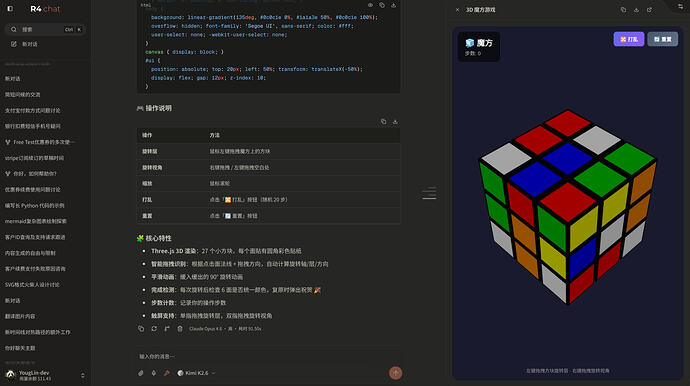Open the chat 'SVG格式火柴人设计讨论'
Viewport: 690px width, 386px height.
[x=32, y=285]
